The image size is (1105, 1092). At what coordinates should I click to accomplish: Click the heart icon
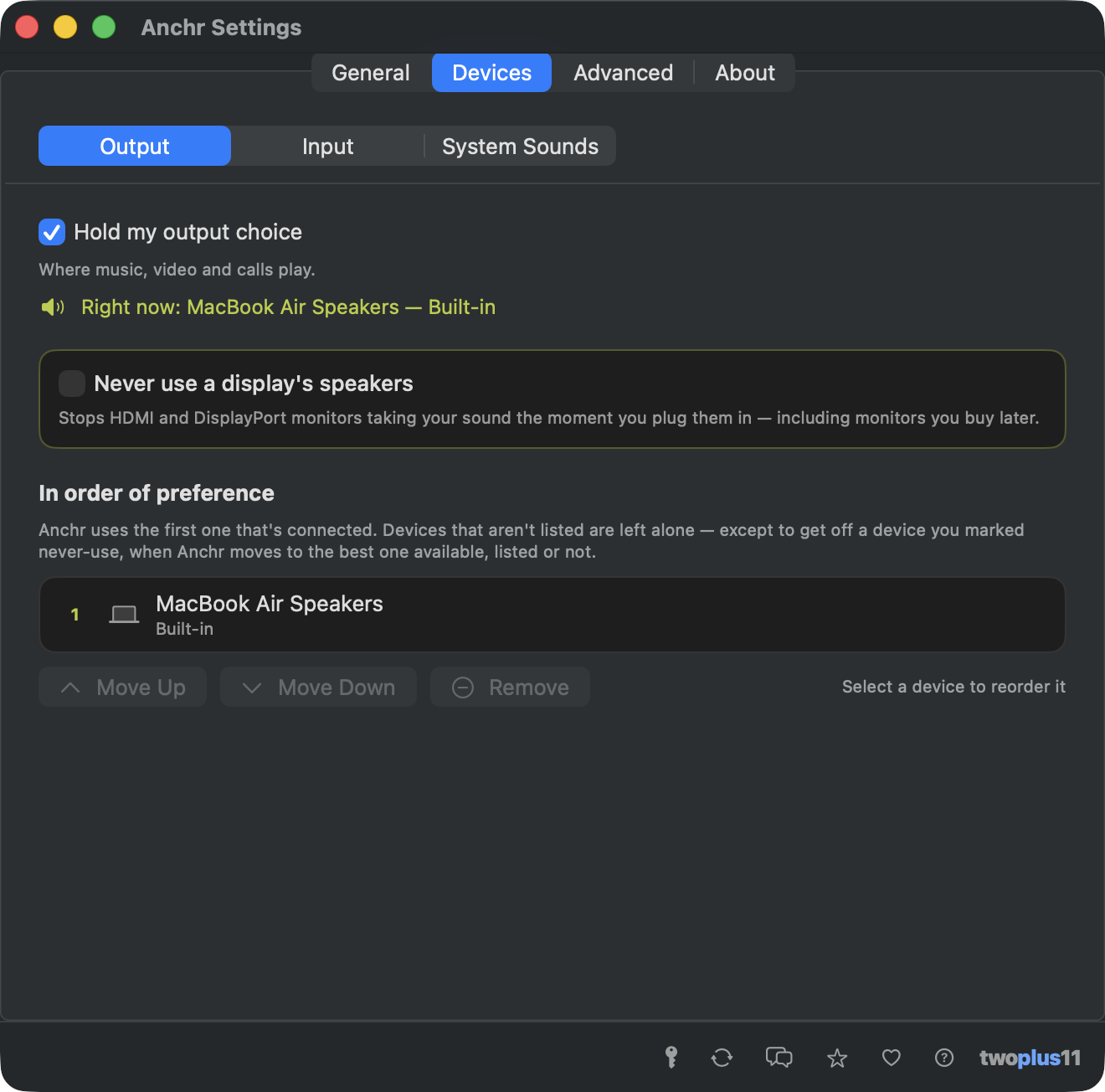(892, 1058)
